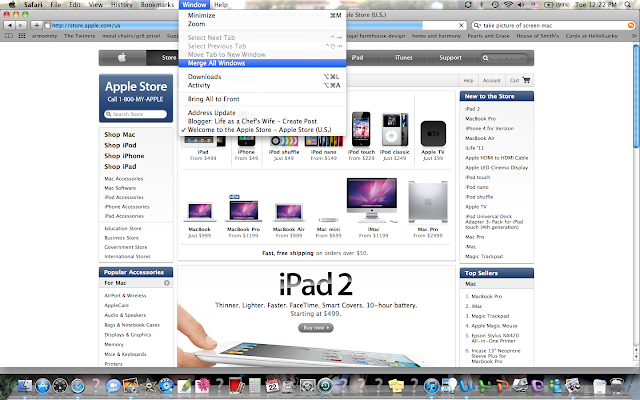
Task: Click the stop loading X in address bar
Action: point(461,25)
